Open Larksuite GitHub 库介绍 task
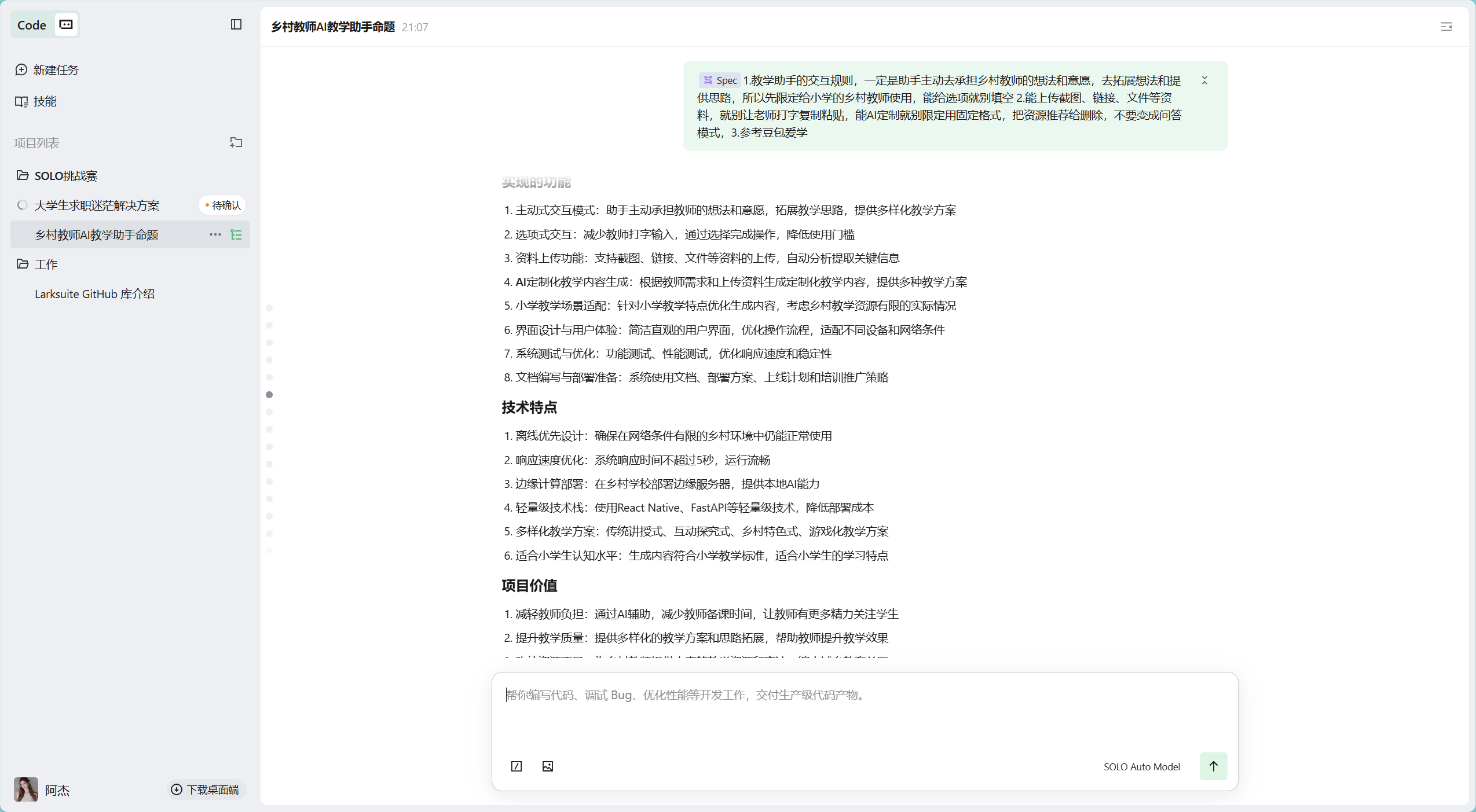Screen dimensions: 1476x812 click(94, 294)
